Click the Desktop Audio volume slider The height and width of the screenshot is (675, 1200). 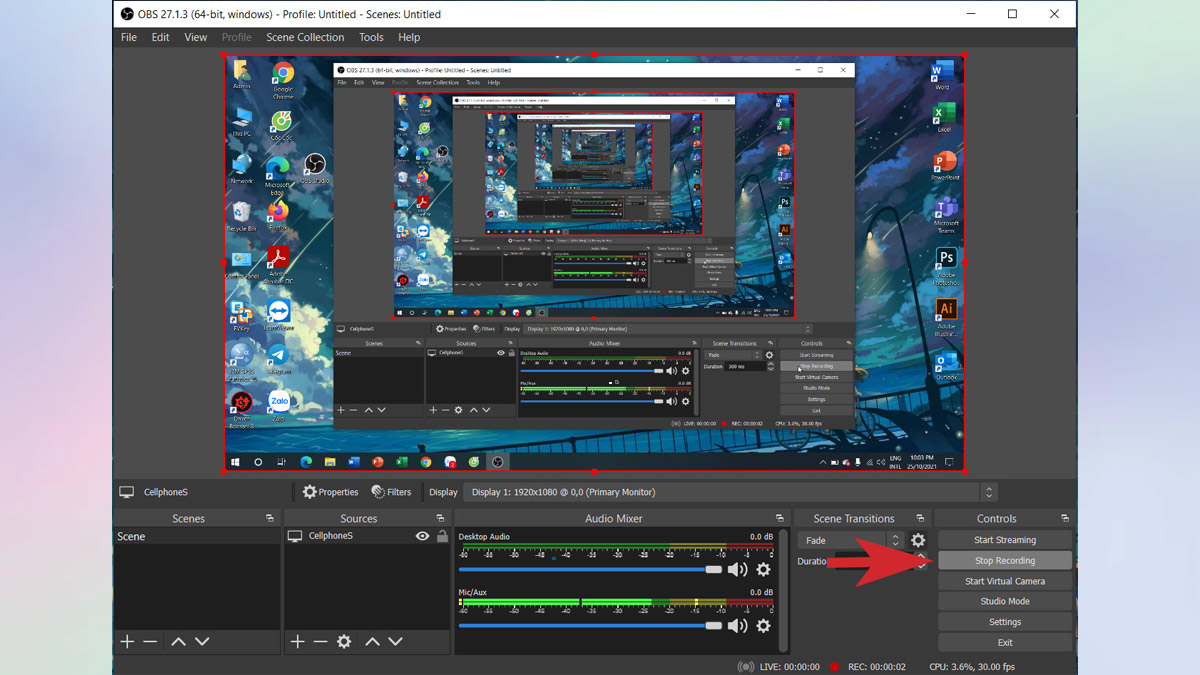[x=591, y=569]
